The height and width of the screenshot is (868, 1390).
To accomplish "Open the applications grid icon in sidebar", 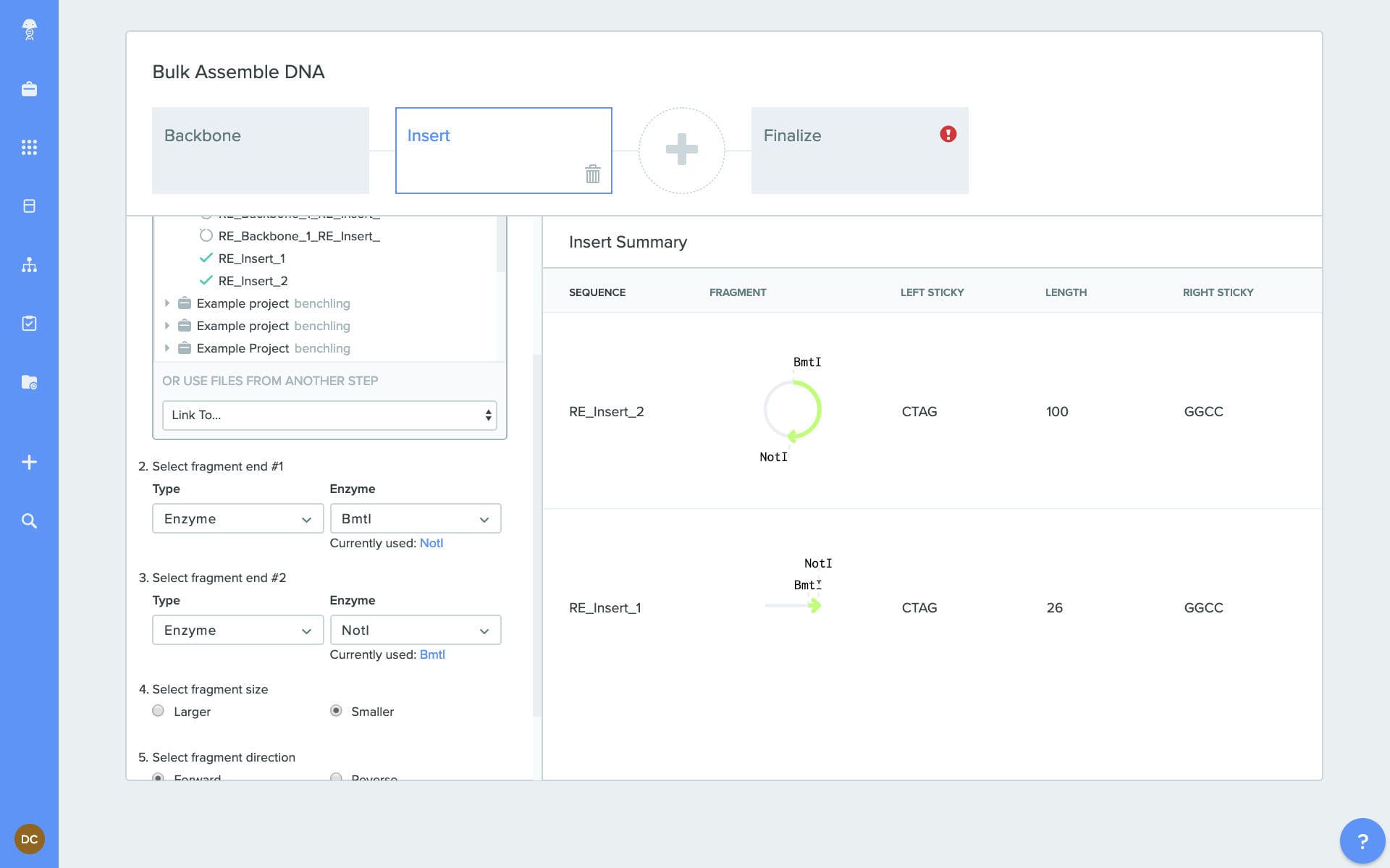I will (x=29, y=148).
